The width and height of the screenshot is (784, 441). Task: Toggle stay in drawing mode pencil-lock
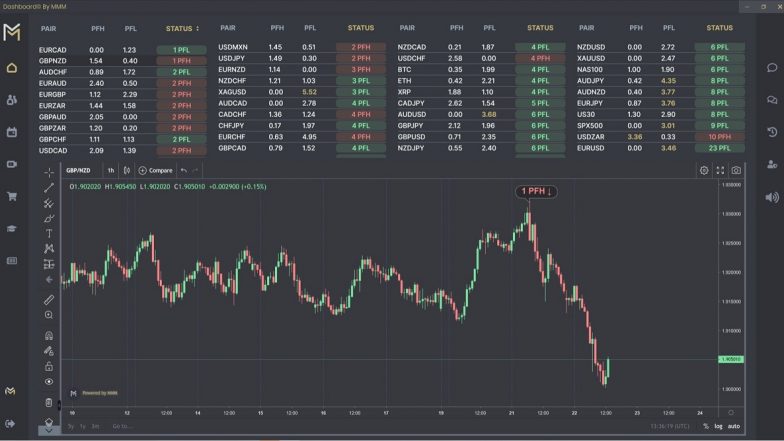point(49,351)
